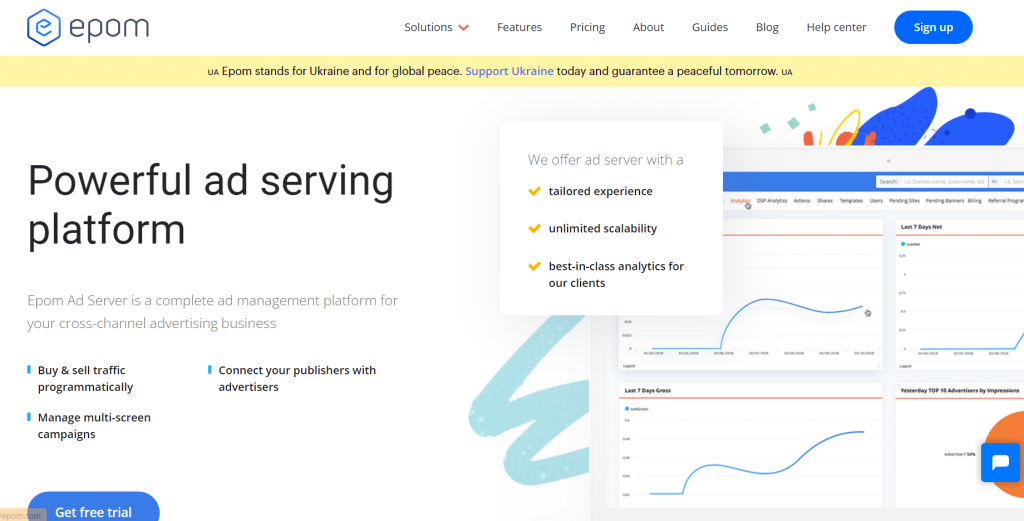Expand the Solutions dropdown arrow
This screenshot has width=1024, height=521.
pyautogui.click(x=464, y=27)
